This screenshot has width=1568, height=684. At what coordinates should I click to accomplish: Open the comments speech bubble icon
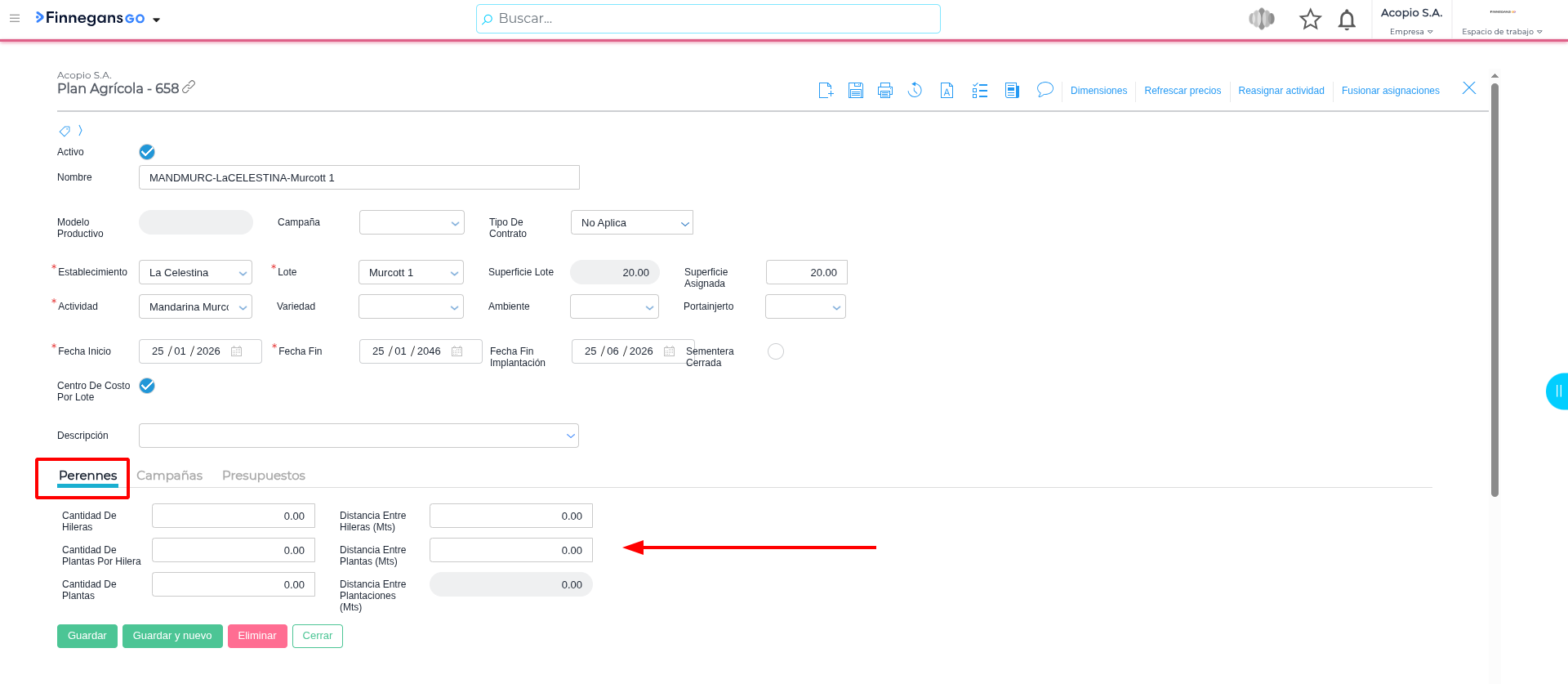coord(1045,90)
